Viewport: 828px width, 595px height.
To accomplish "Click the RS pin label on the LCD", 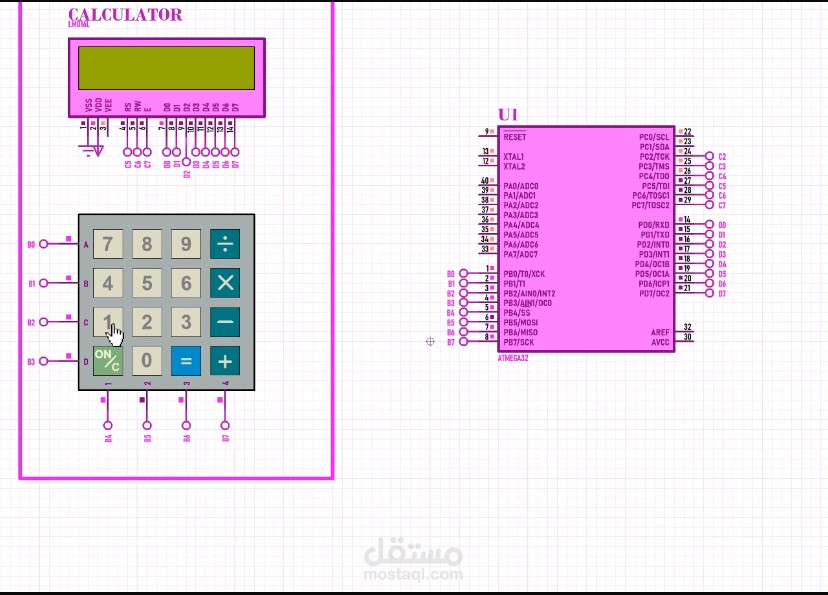I will (127, 107).
